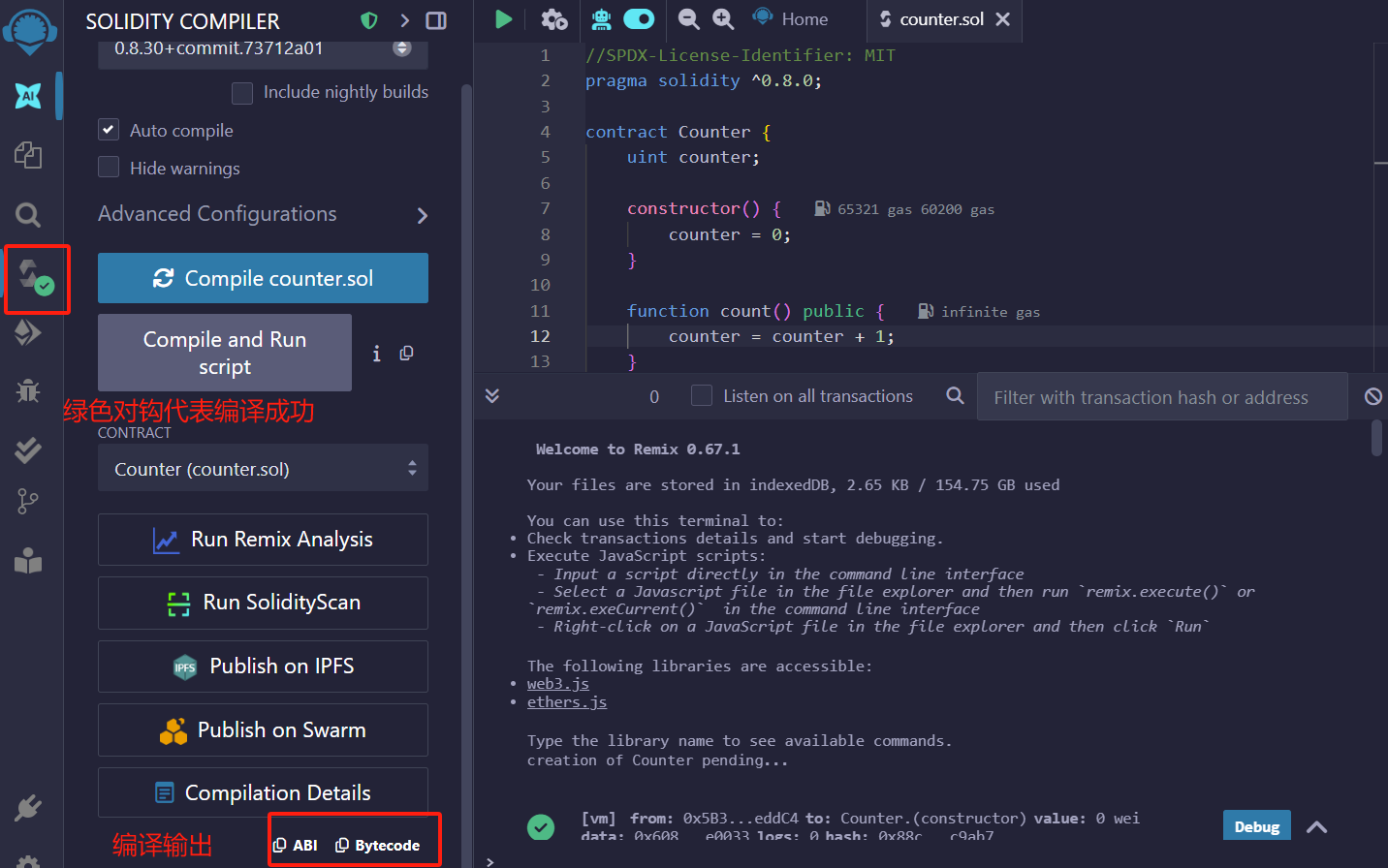Open ethers.js library link
The image size is (1388, 868).
click(x=567, y=702)
